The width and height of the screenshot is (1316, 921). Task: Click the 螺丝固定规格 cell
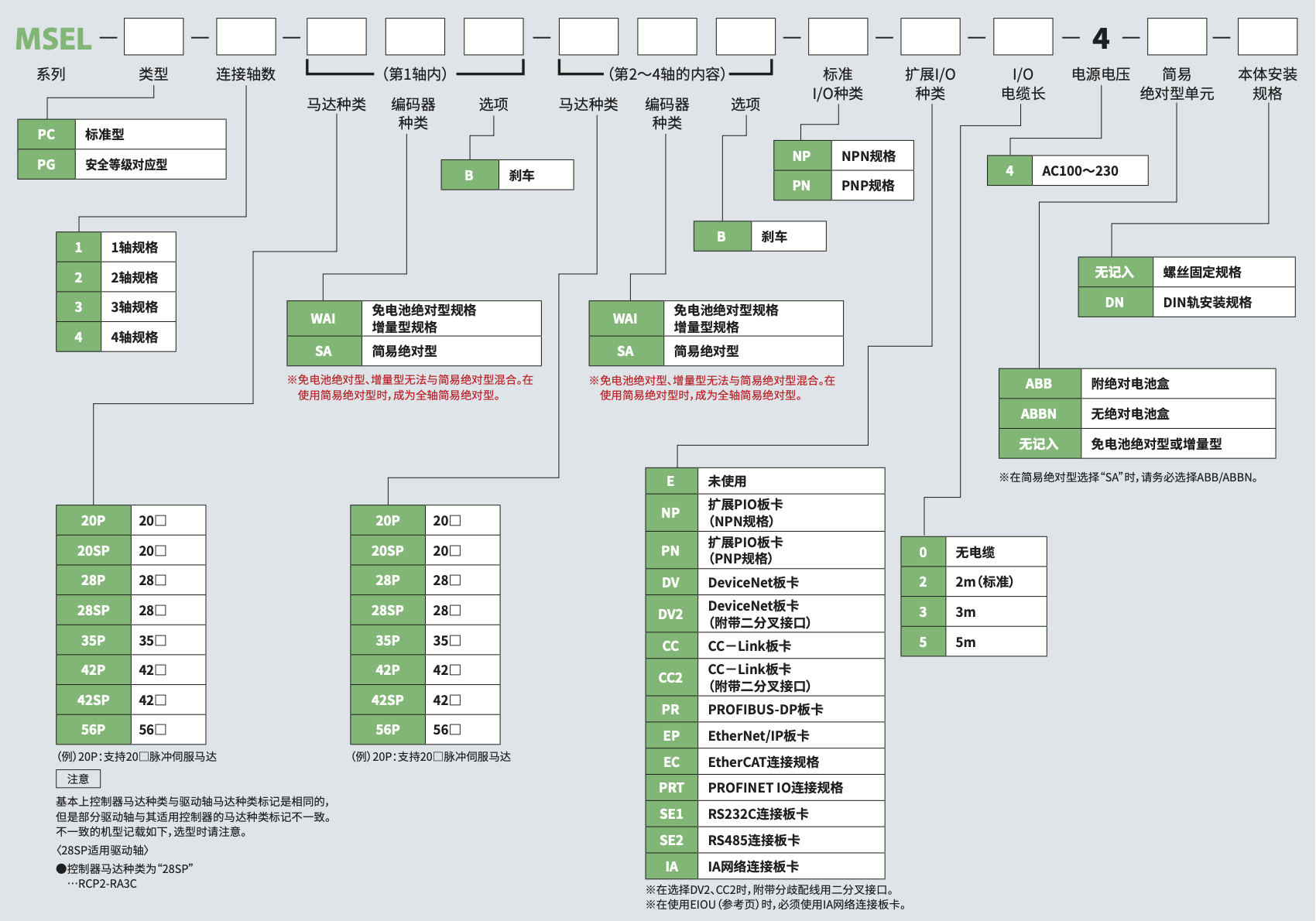[1224, 272]
